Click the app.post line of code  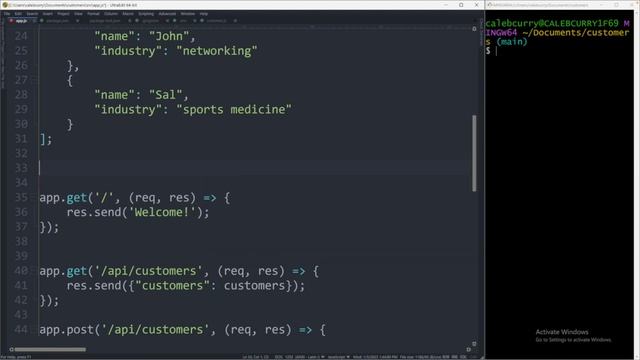(182, 330)
